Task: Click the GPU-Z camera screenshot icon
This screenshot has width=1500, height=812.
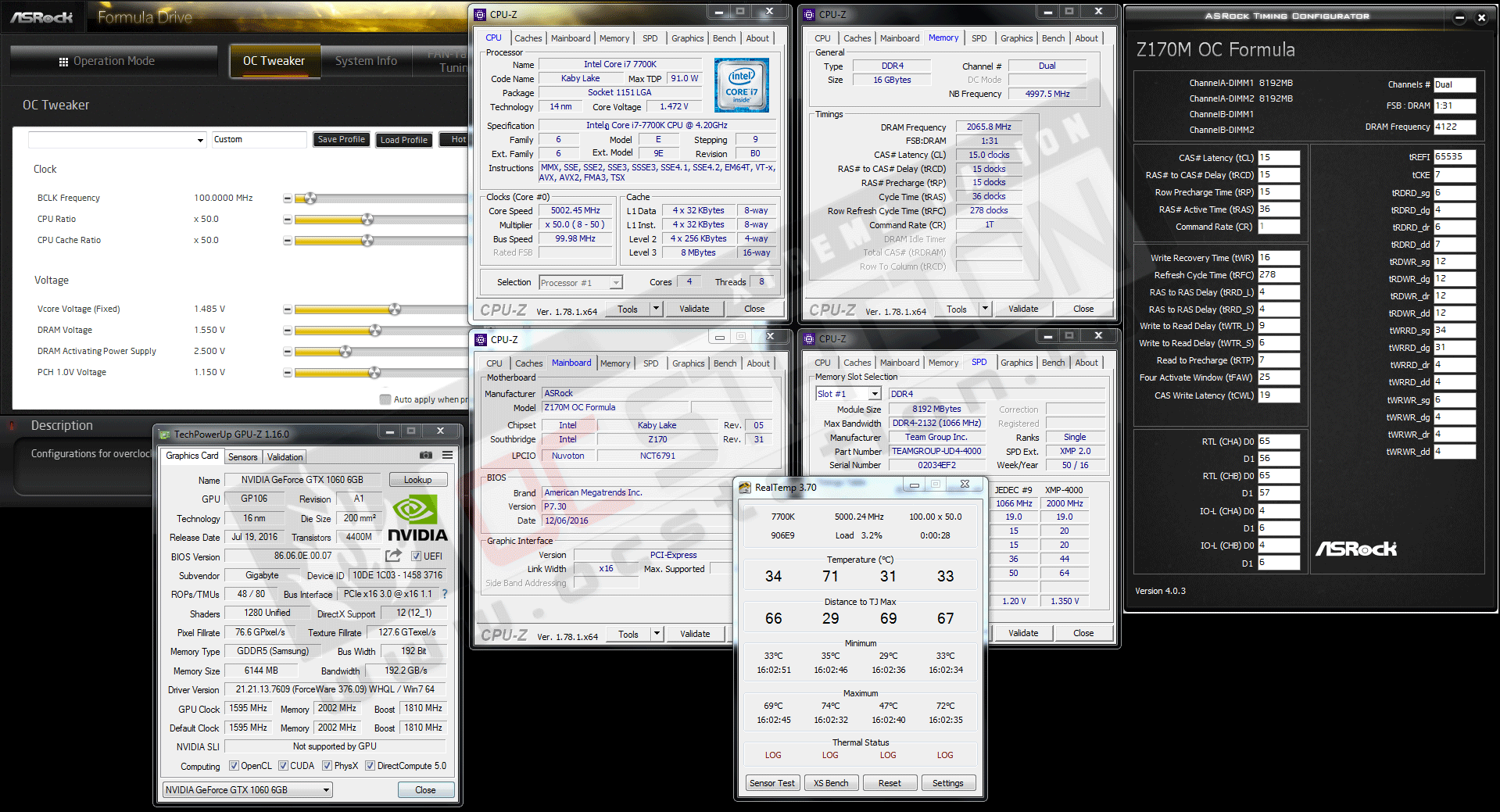Action: click(426, 455)
